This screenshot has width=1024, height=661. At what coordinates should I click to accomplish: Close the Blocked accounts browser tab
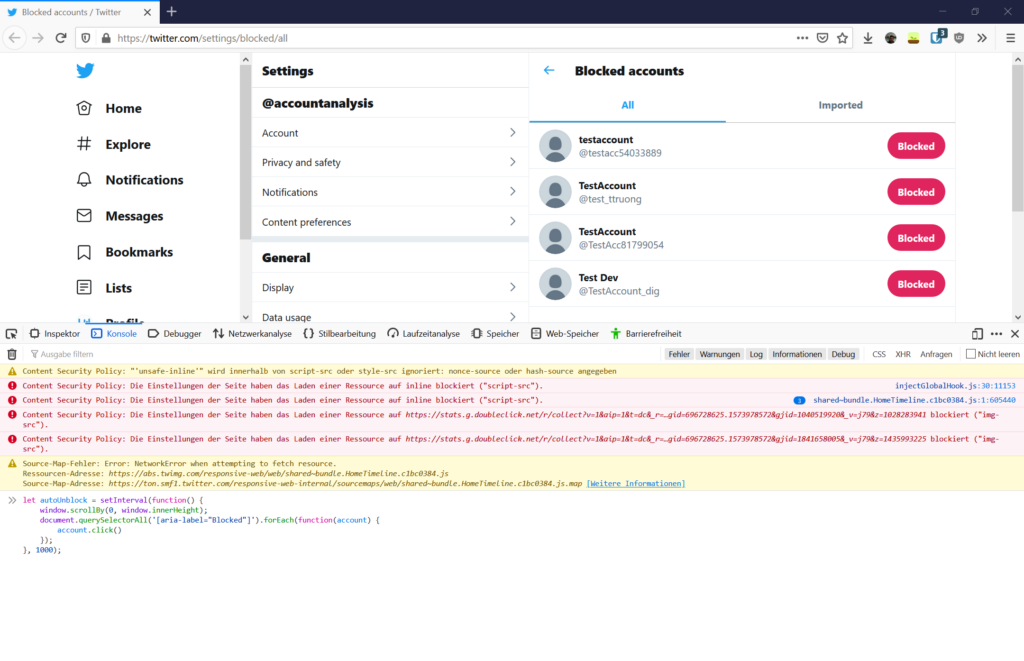click(x=147, y=12)
